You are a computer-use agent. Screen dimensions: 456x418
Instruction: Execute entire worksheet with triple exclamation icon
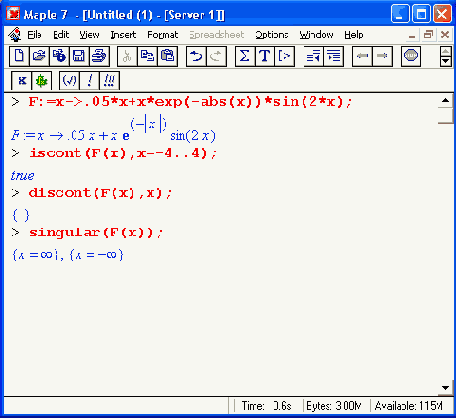point(109,81)
